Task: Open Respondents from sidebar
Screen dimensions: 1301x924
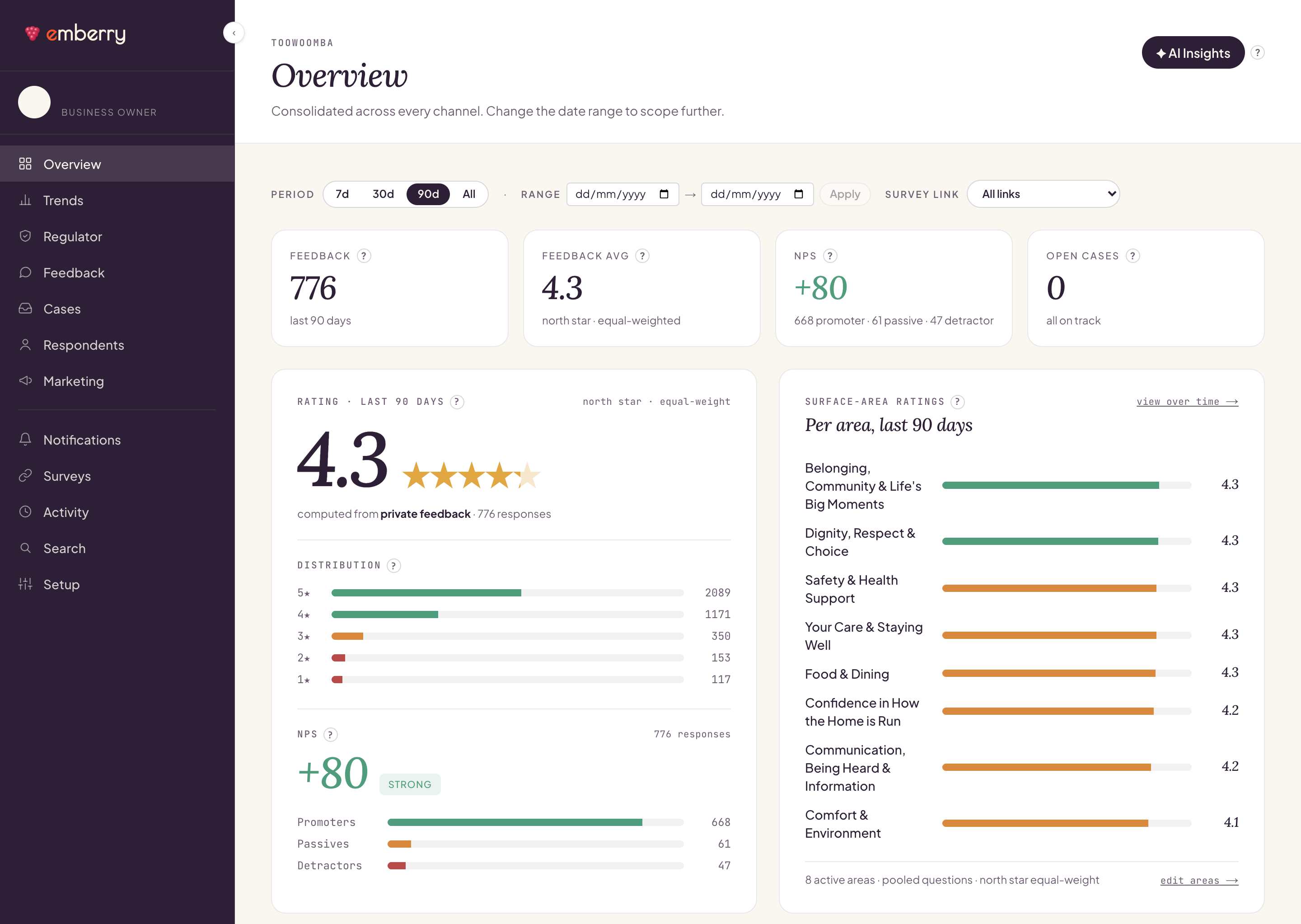Action: click(117, 345)
